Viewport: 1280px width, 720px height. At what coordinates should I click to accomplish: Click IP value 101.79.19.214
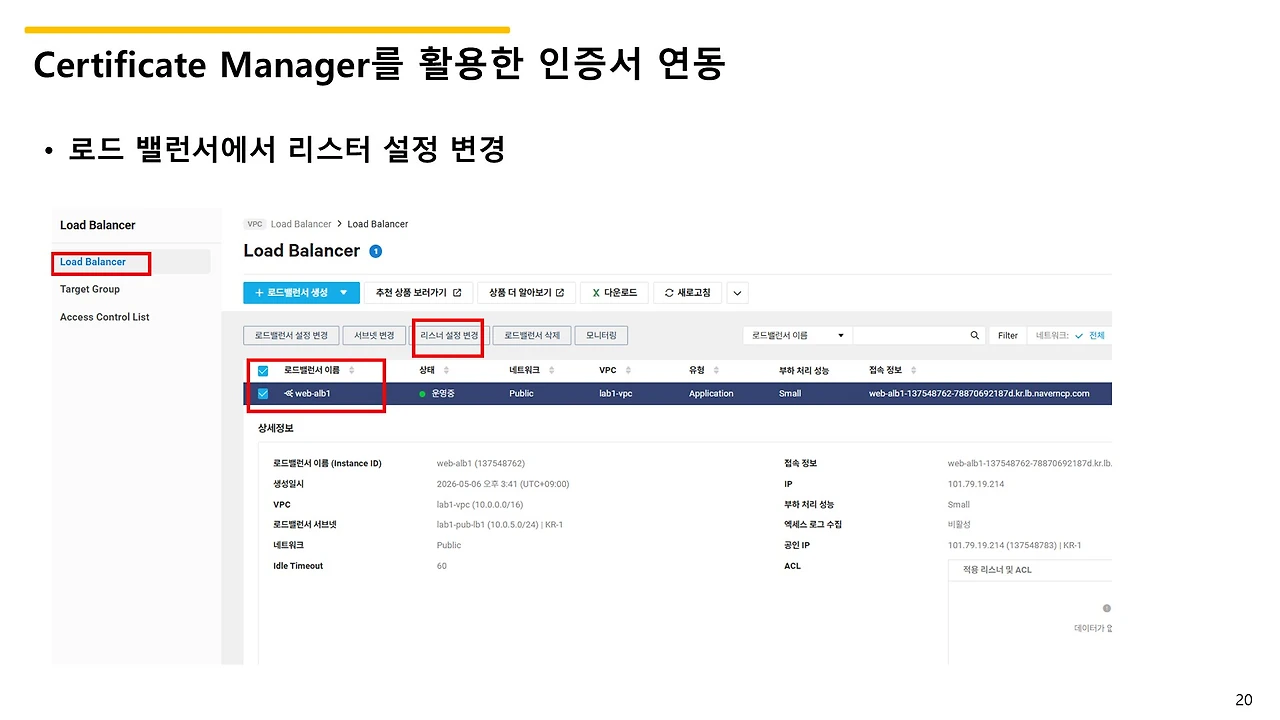point(976,484)
